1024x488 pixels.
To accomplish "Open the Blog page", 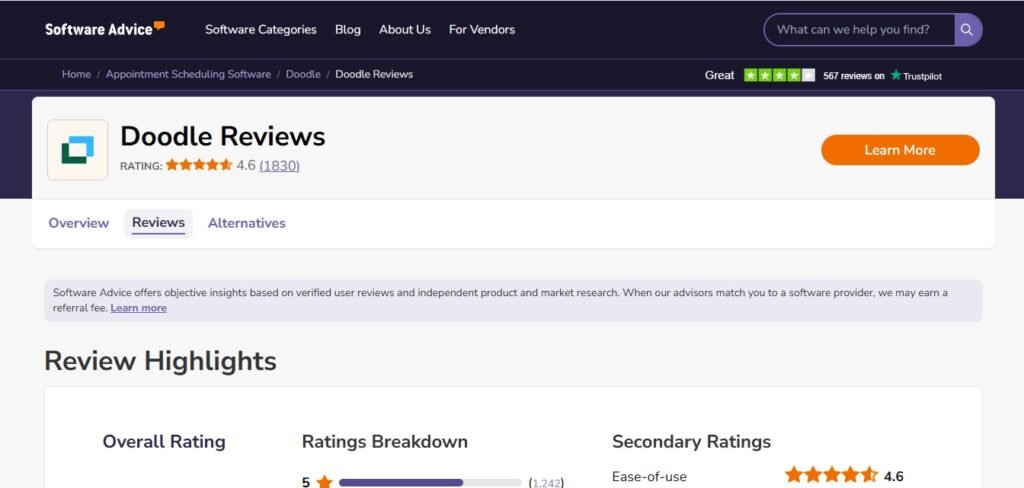I will tap(347, 29).
